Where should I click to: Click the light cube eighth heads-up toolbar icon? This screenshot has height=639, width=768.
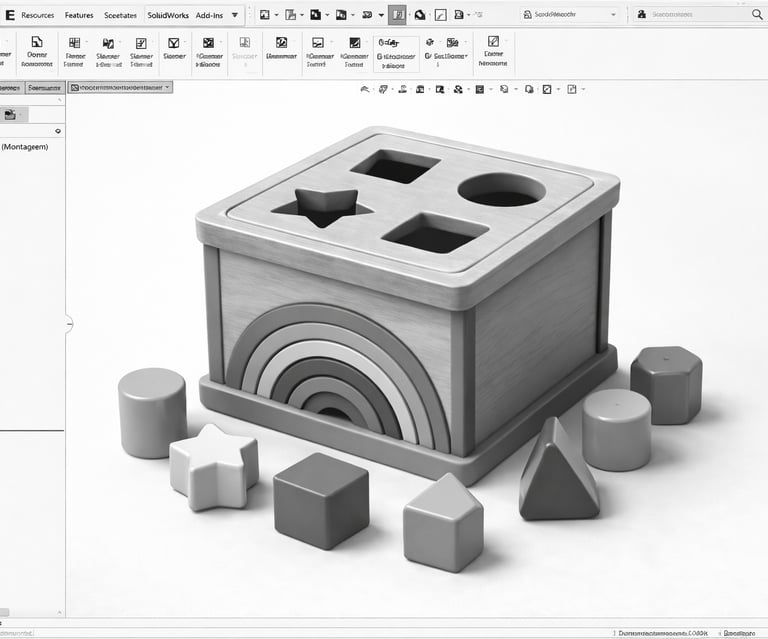(504, 89)
